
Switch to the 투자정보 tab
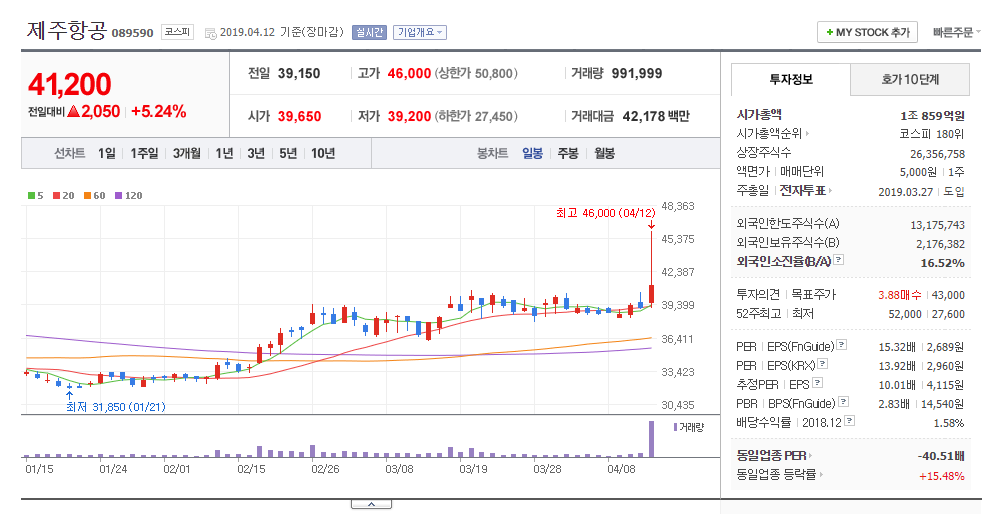[x=791, y=79]
